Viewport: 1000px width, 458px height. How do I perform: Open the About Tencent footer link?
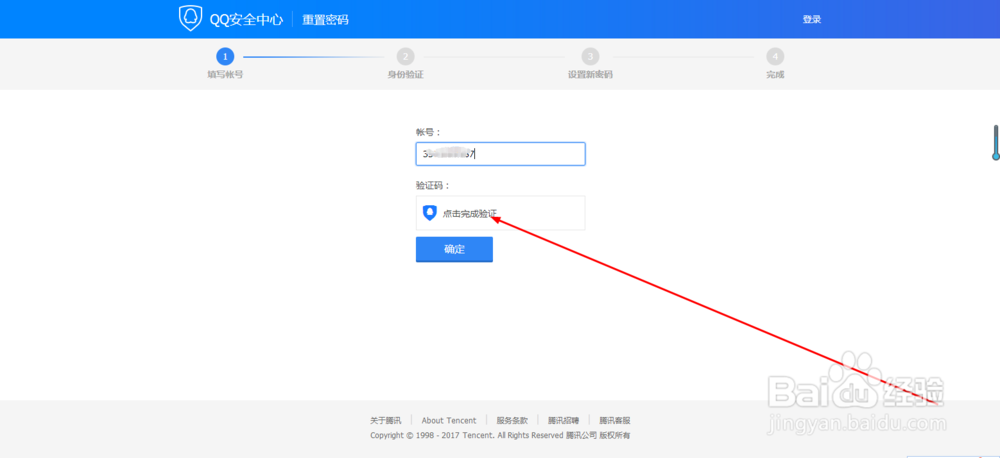click(449, 420)
